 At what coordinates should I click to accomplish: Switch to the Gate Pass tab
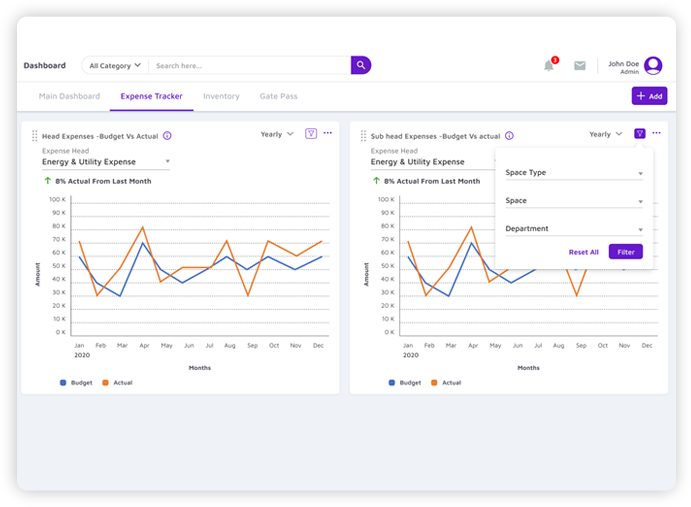[279, 96]
